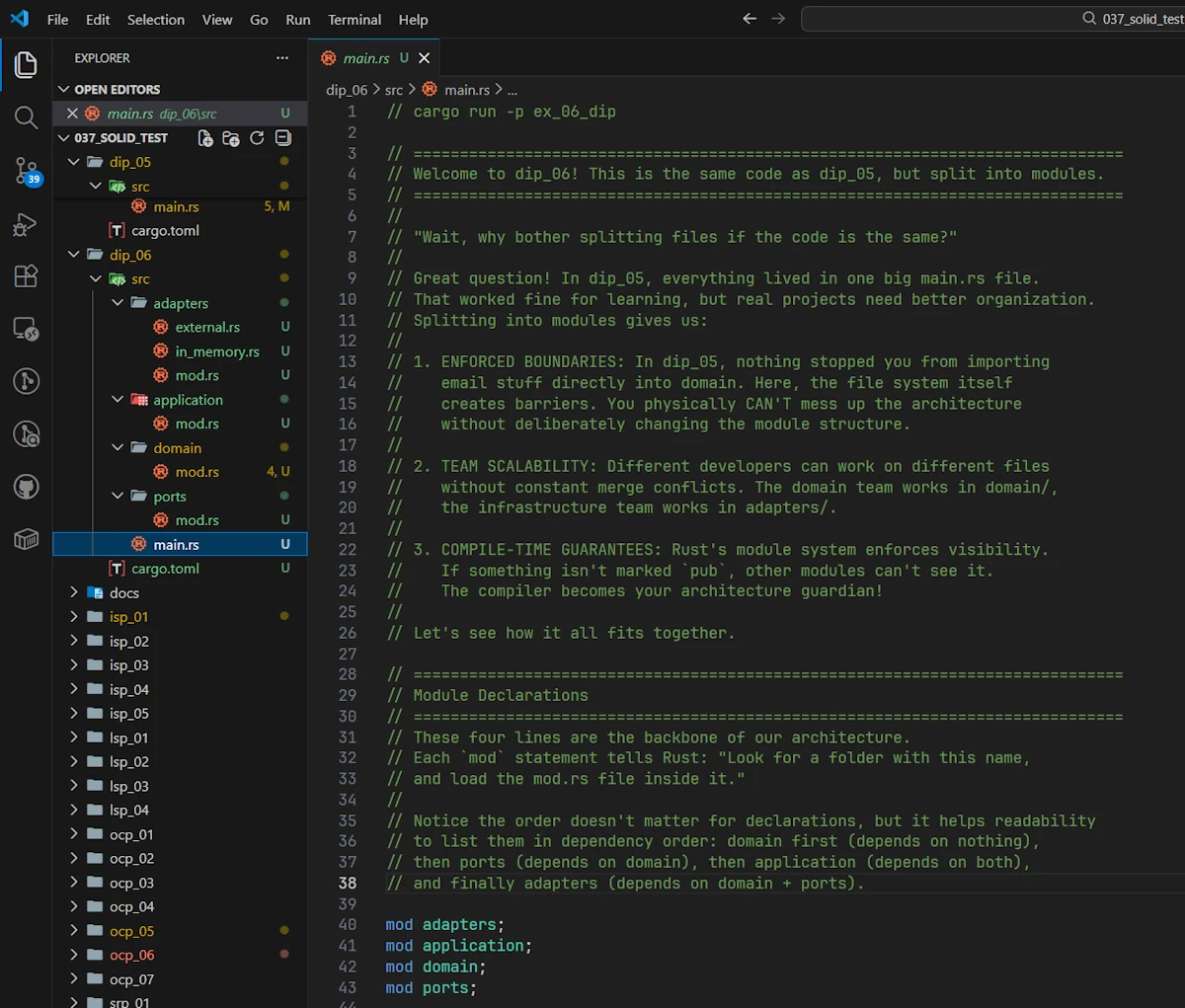
Task: Click the Go Back navigation arrow
Action: 750,19
